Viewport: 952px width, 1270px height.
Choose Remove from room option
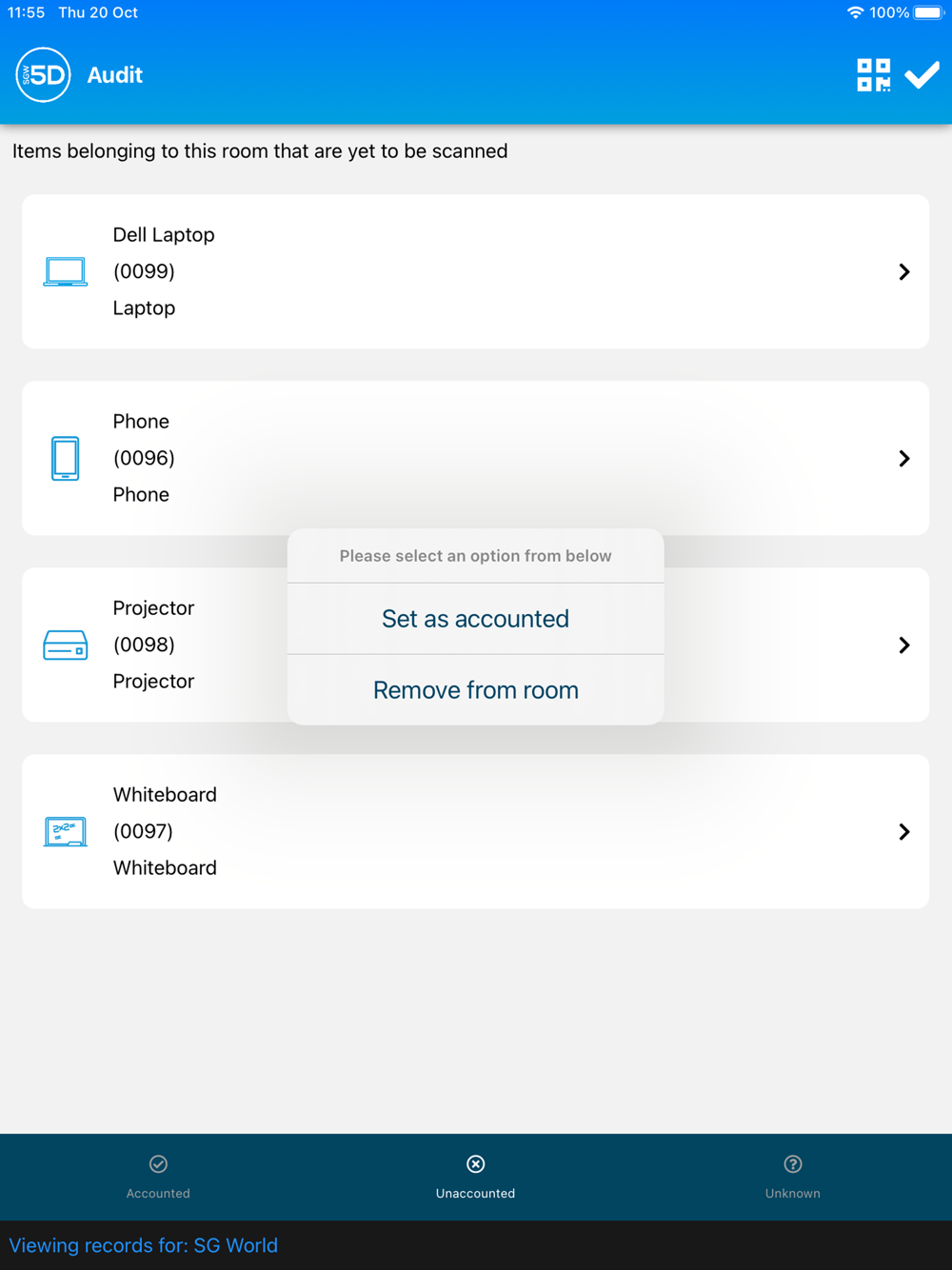475,690
